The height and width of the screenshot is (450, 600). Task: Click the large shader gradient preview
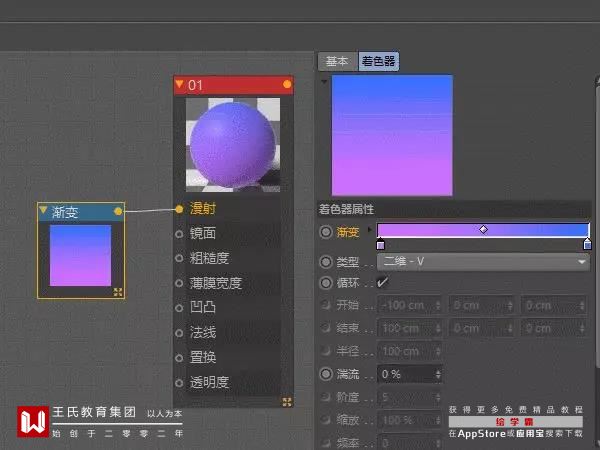(x=392, y=135)
